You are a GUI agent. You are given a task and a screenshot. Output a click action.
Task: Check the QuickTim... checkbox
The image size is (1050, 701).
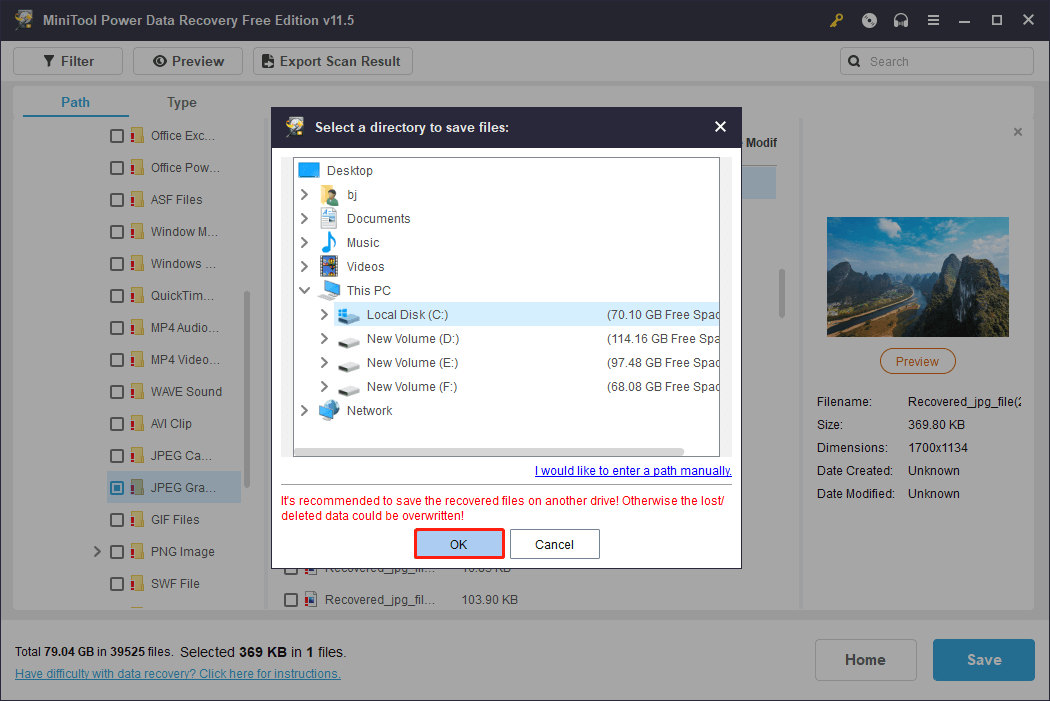[117, 296]
